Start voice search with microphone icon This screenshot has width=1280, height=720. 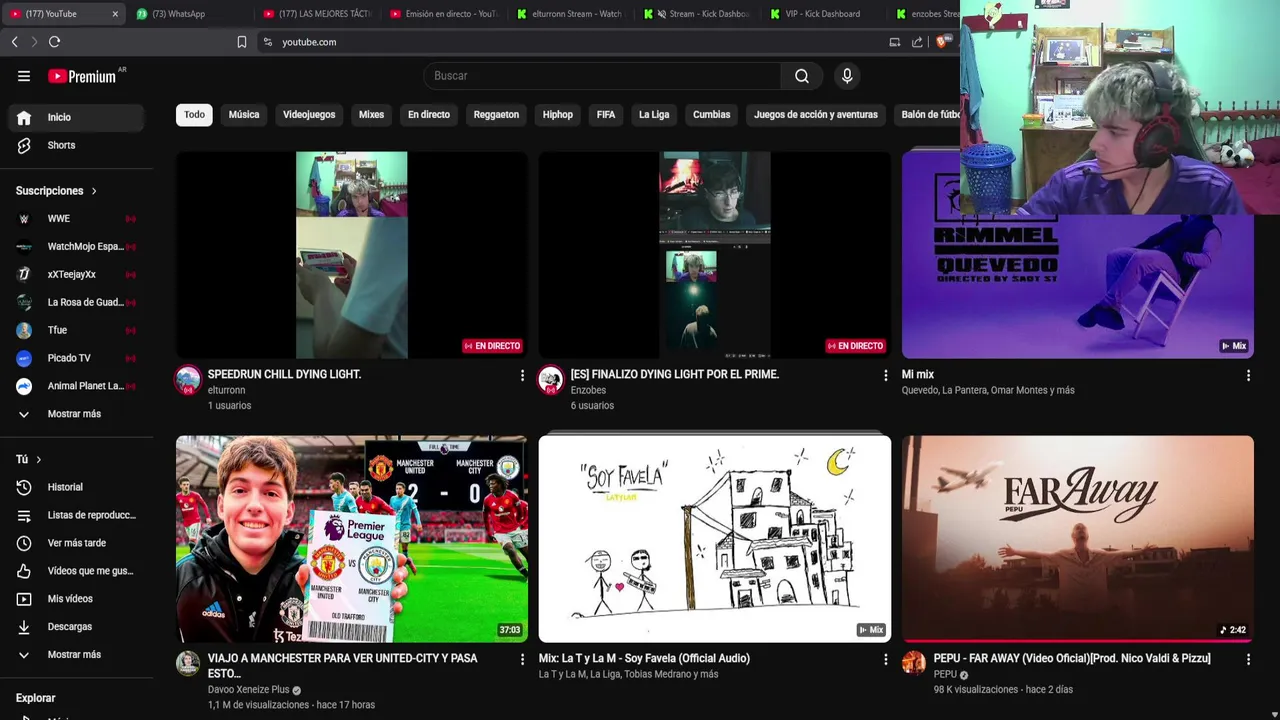pyautogui.click(x=847, y=76)
